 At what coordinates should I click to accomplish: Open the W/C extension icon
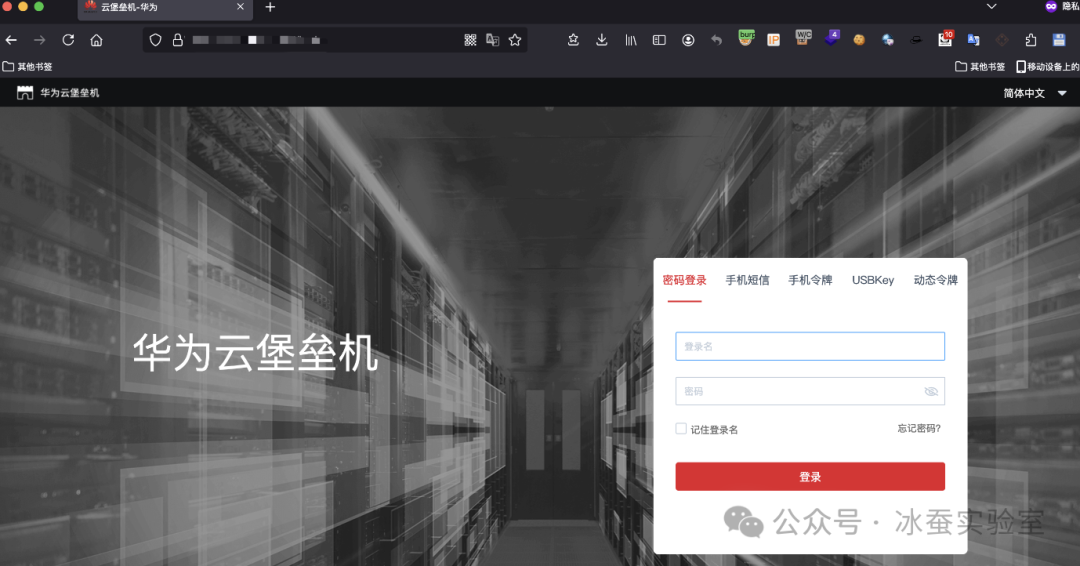803,38
